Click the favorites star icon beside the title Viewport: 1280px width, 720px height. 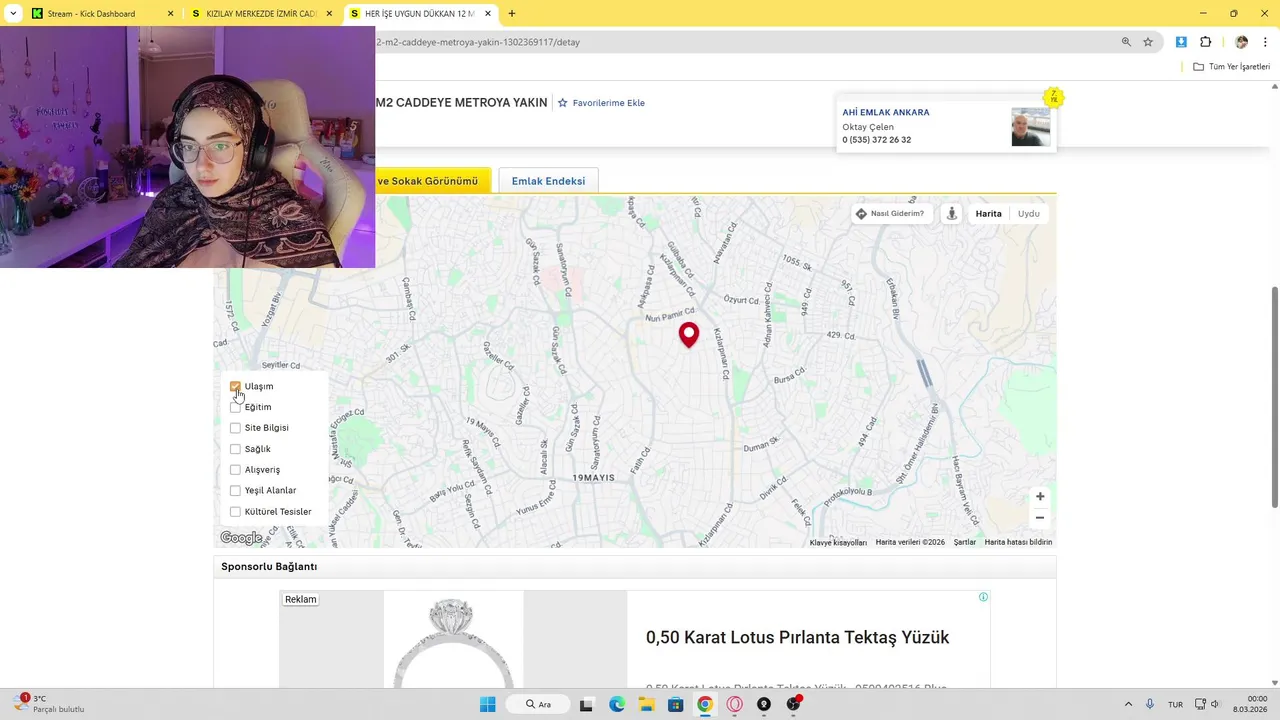pyautogui.click(x=562, y=103)
